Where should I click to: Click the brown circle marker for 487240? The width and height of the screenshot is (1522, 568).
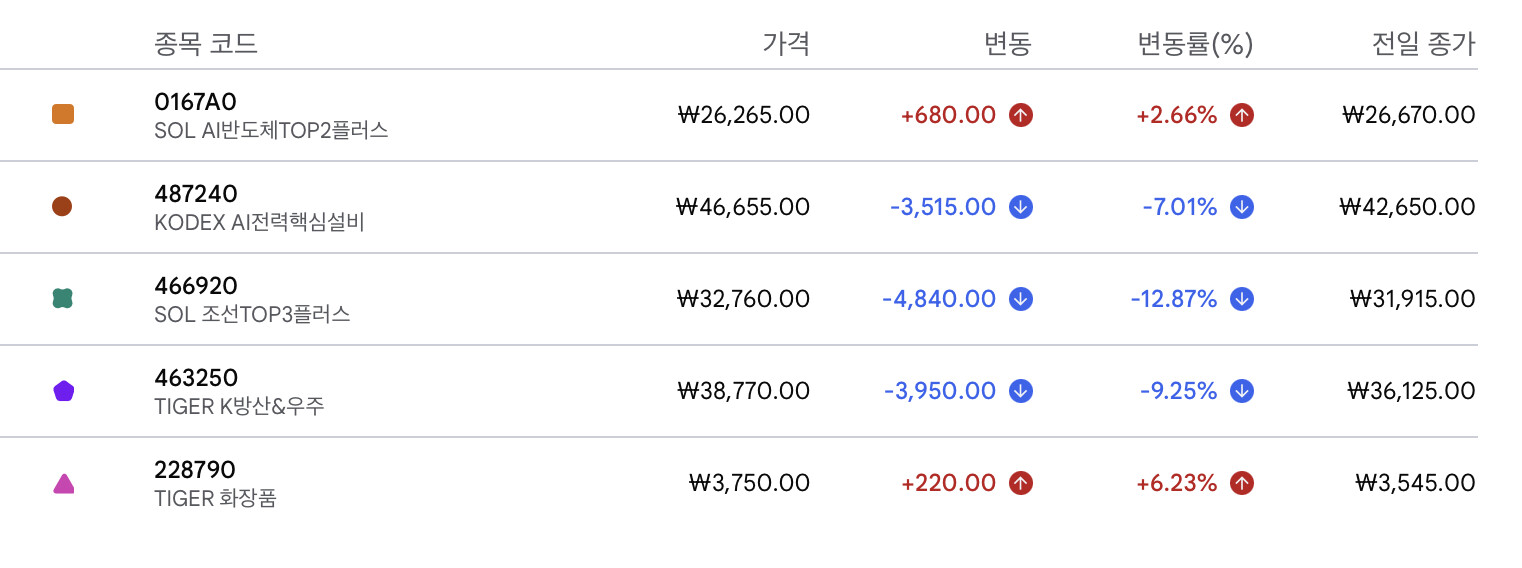coord(62,207)
